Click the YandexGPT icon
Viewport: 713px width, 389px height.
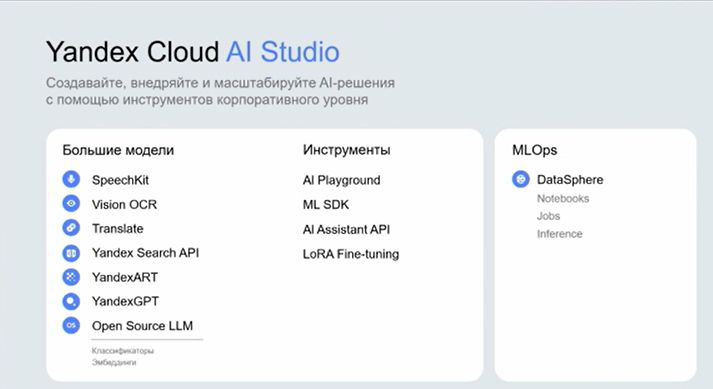71,301
